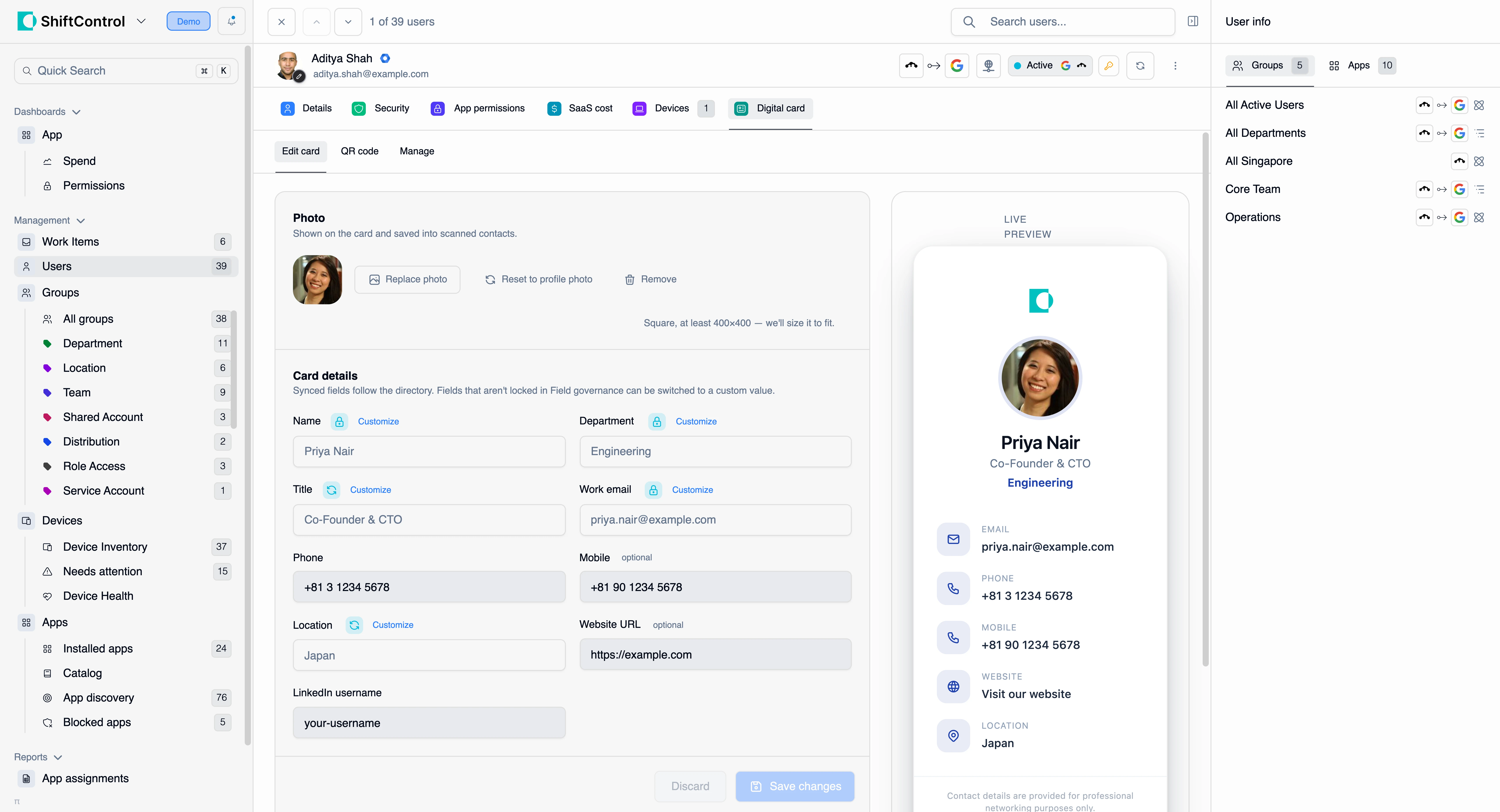This screenshot has height=812, width=1500.
Task: Open the Active status dropdown
Action: coord(1050,66)
